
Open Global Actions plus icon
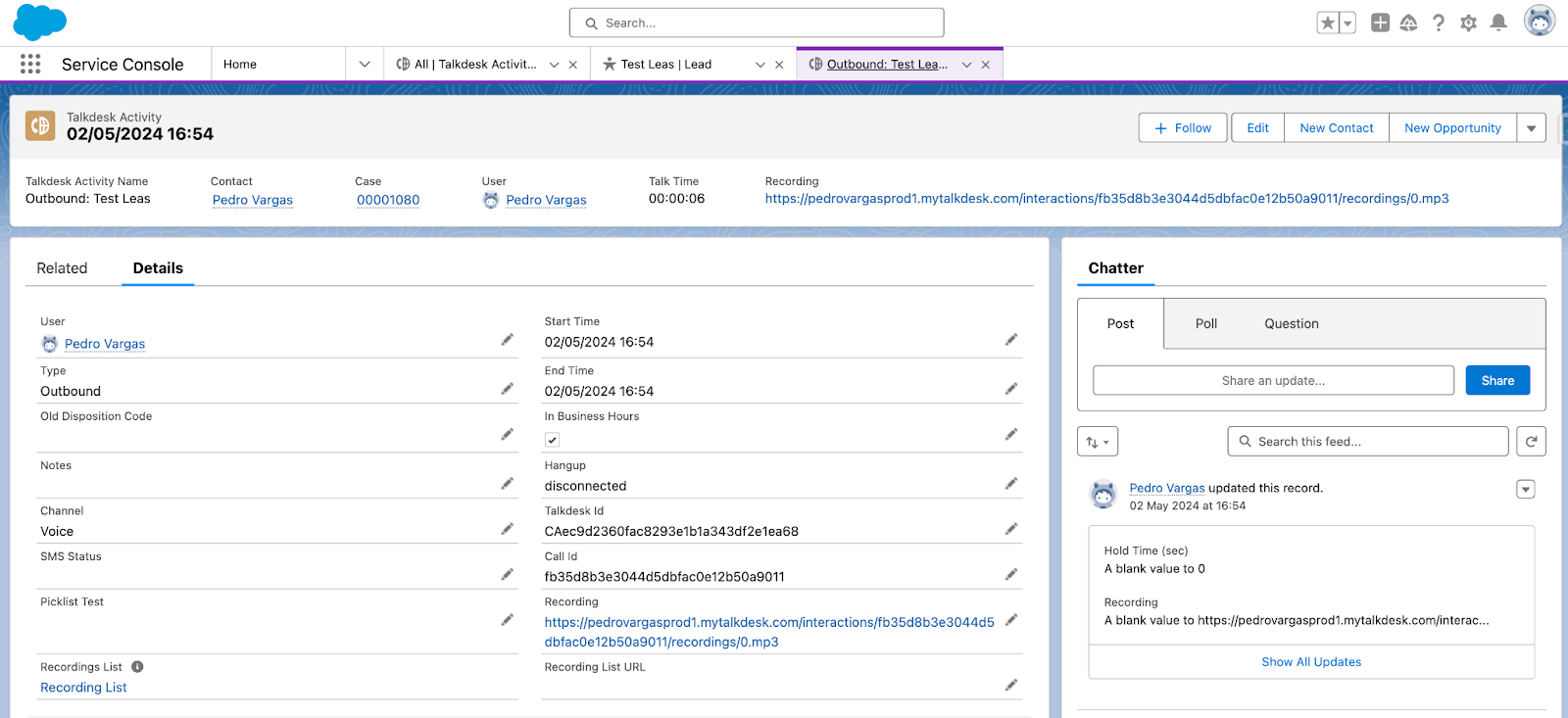tap(1380, 23)
